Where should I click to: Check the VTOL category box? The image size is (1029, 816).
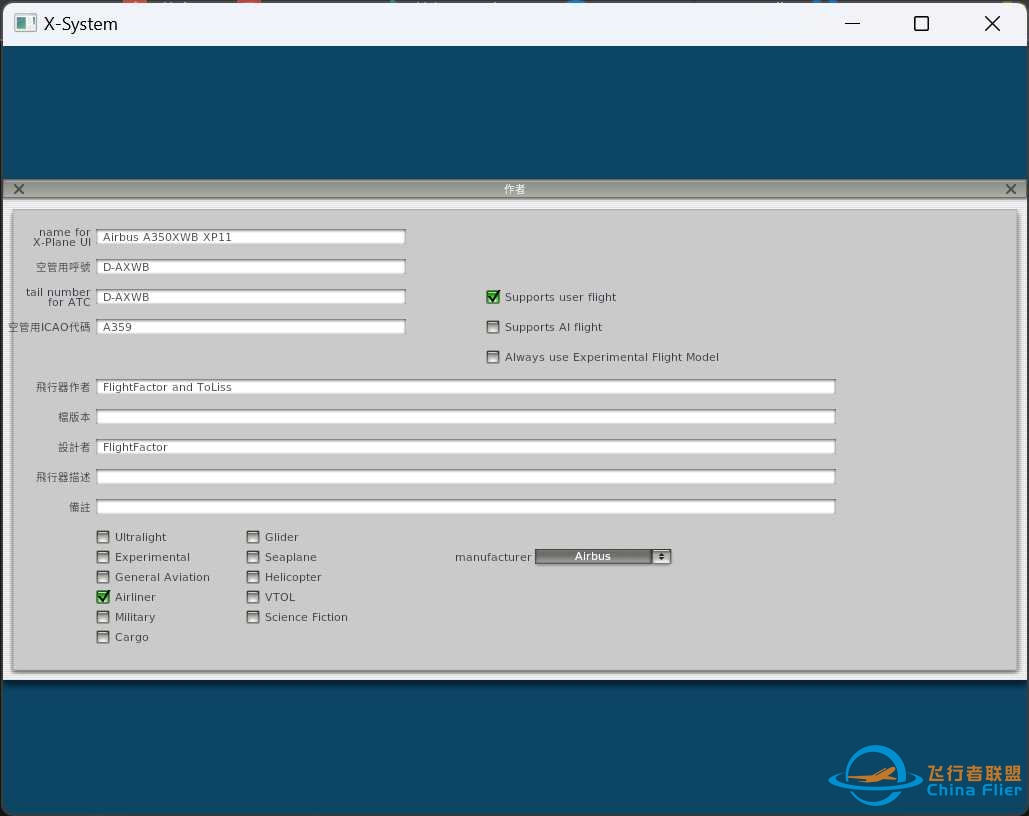[x=253, y=597]
